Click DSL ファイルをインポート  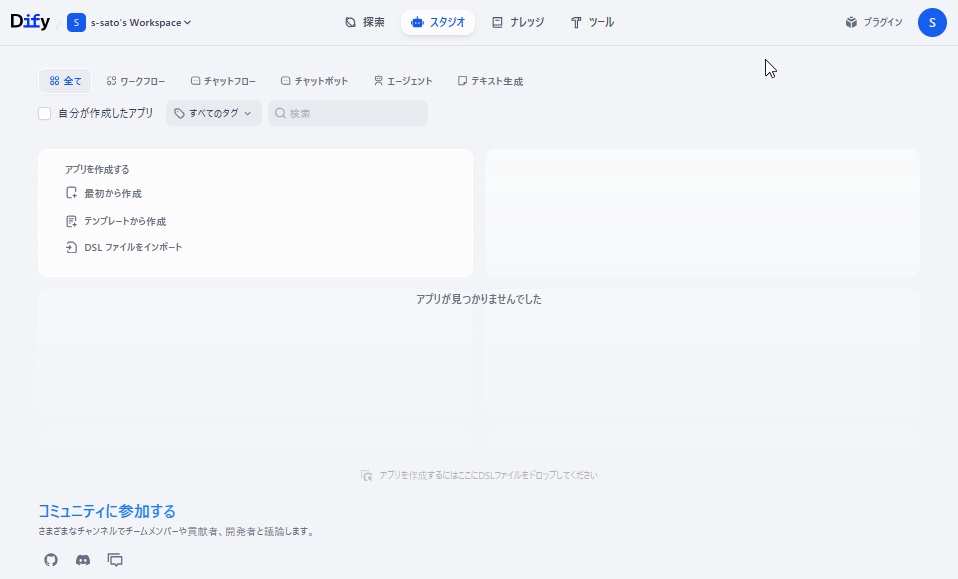coord(132,247)
